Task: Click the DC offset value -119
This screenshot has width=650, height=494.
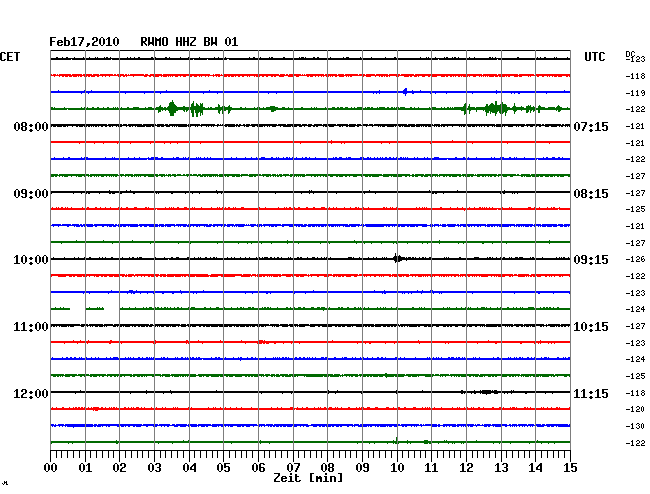Action: (x=635, y=93)
